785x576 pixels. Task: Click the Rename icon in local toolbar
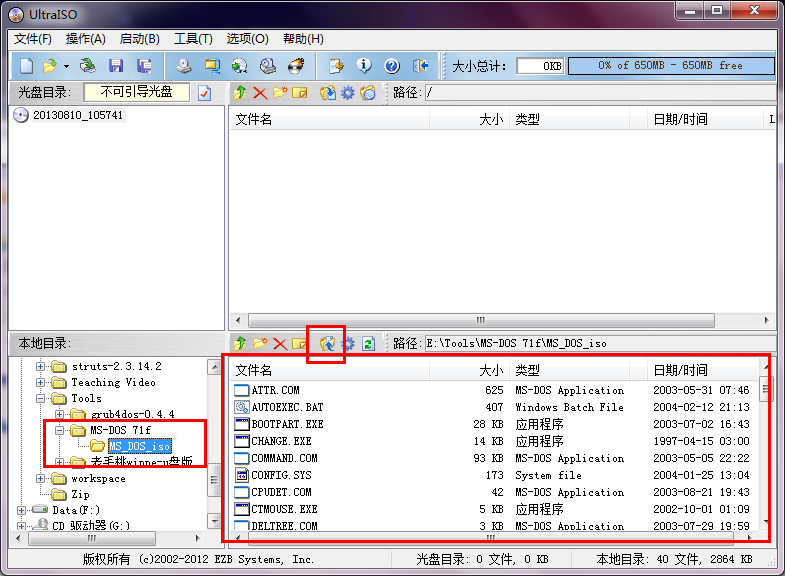pyautogui.click(x=299, y=344)
